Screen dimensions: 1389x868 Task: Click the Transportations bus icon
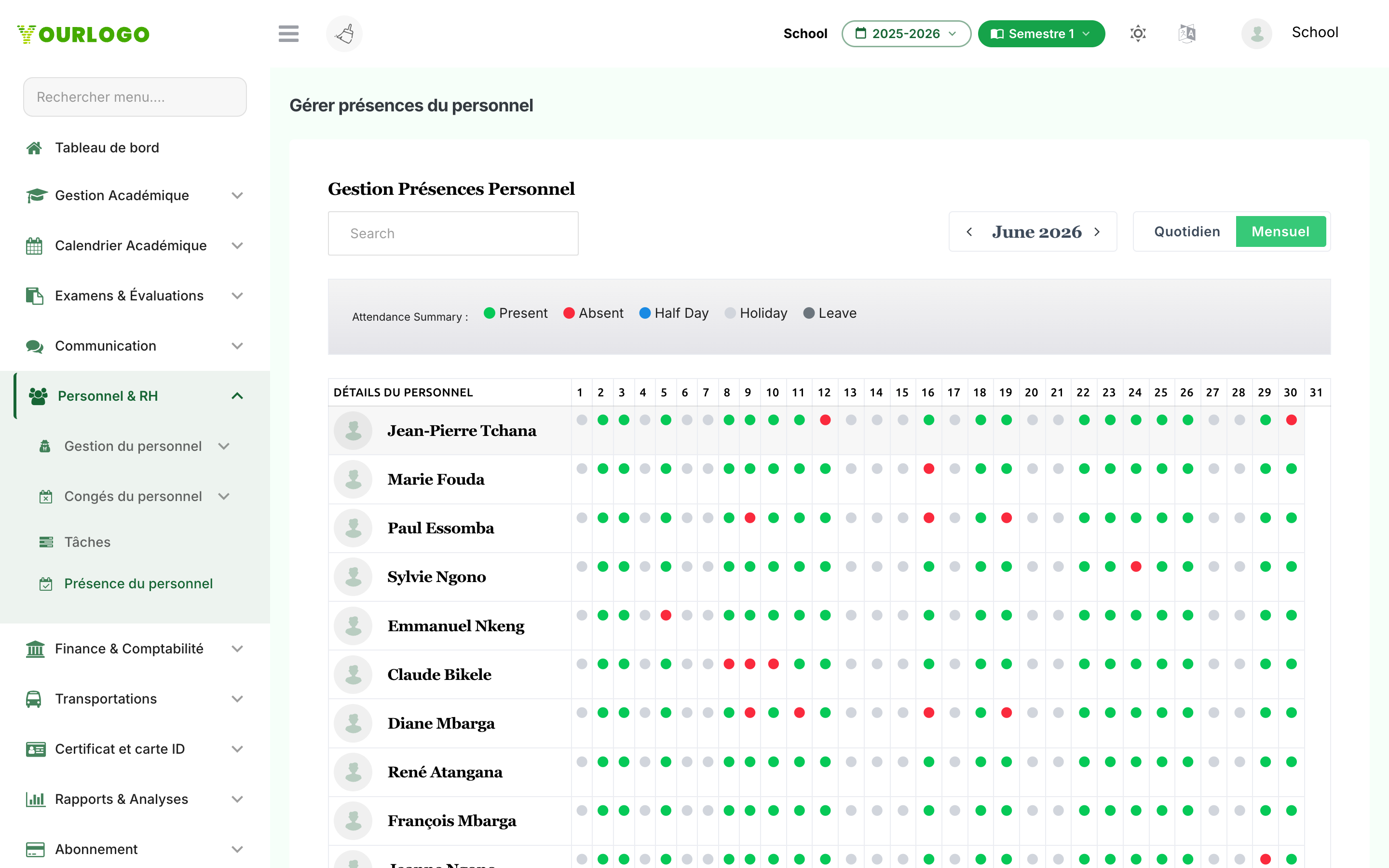[33, 699]
